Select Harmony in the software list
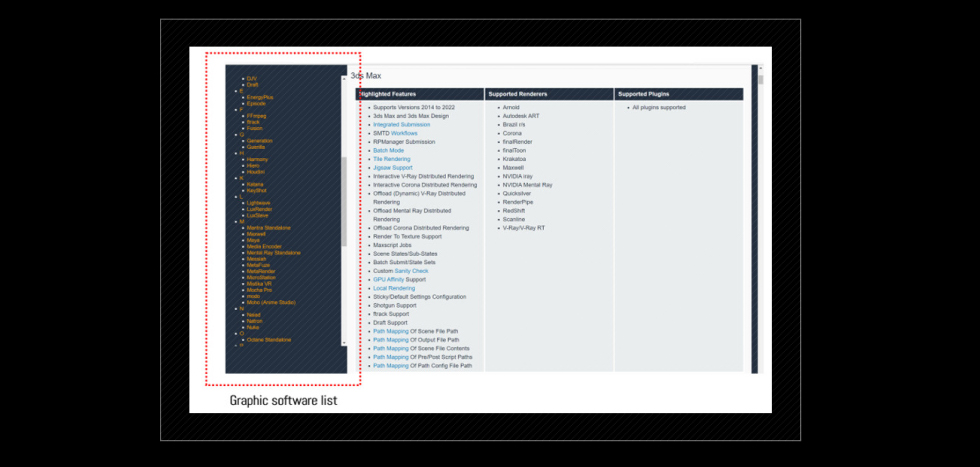 (258, 159)
